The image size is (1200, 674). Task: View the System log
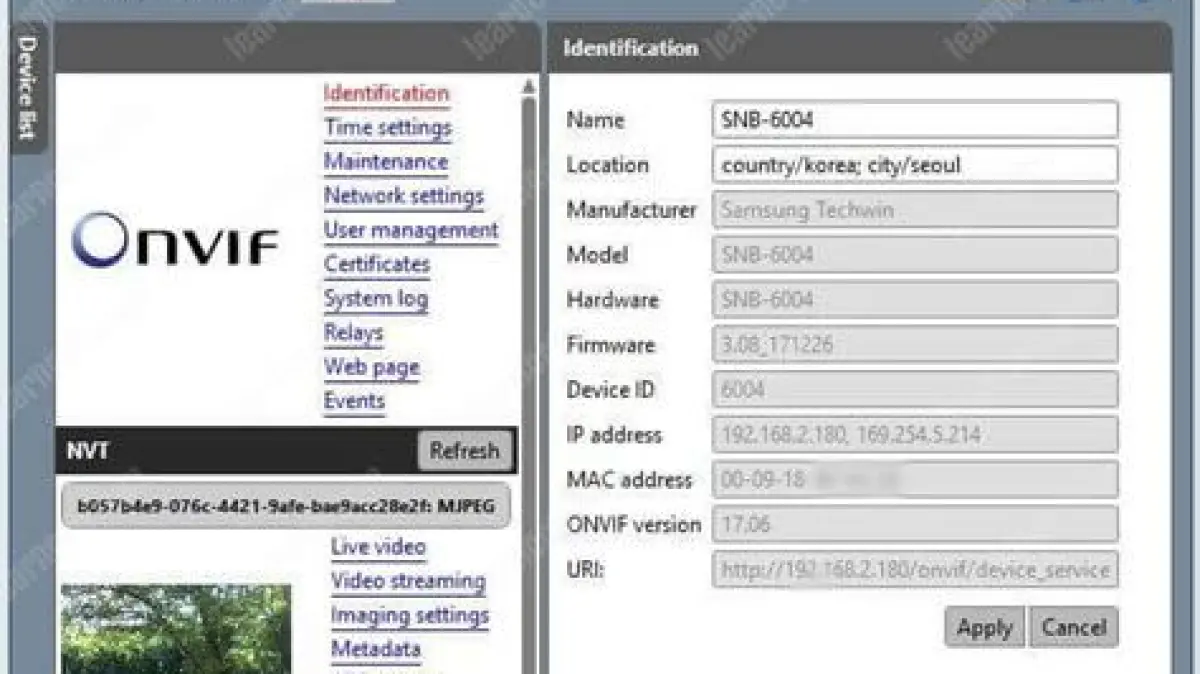coord(375,299)
